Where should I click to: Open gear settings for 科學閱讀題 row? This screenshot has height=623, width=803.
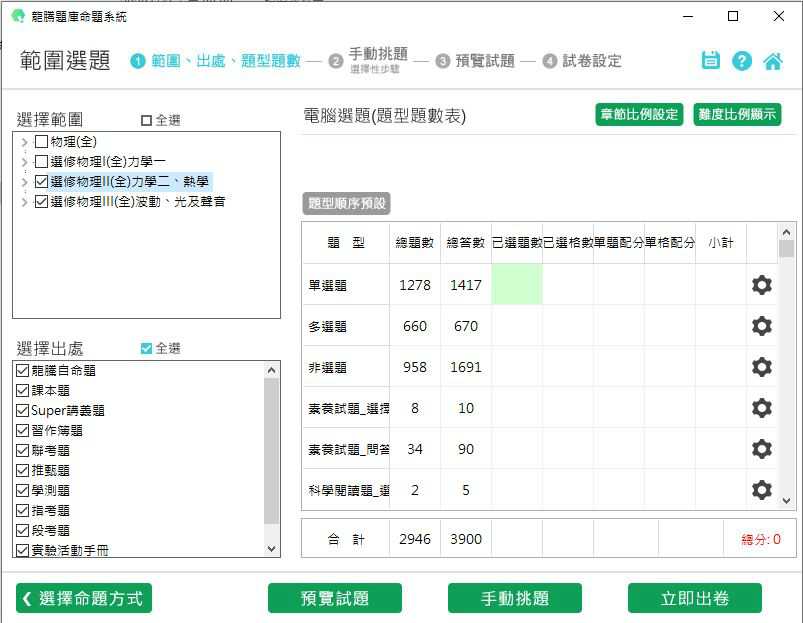[762, 489]
